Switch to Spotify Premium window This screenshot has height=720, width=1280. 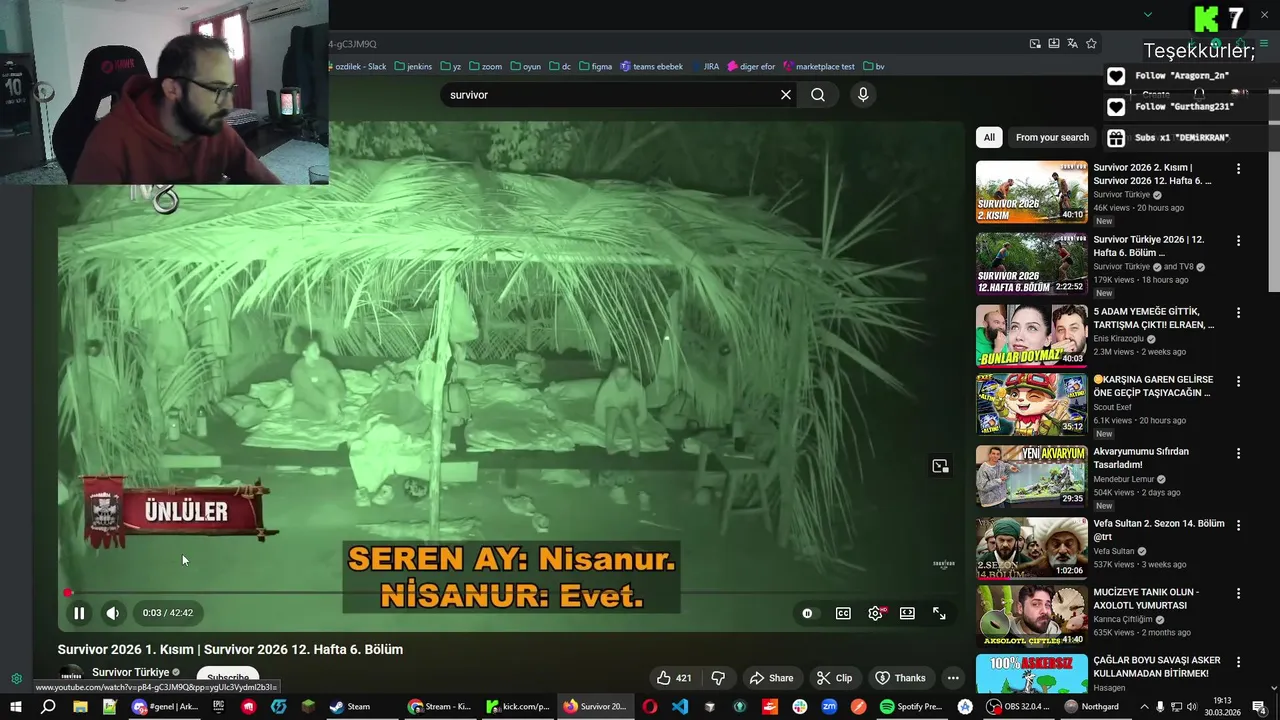click(x=912, y=707)
